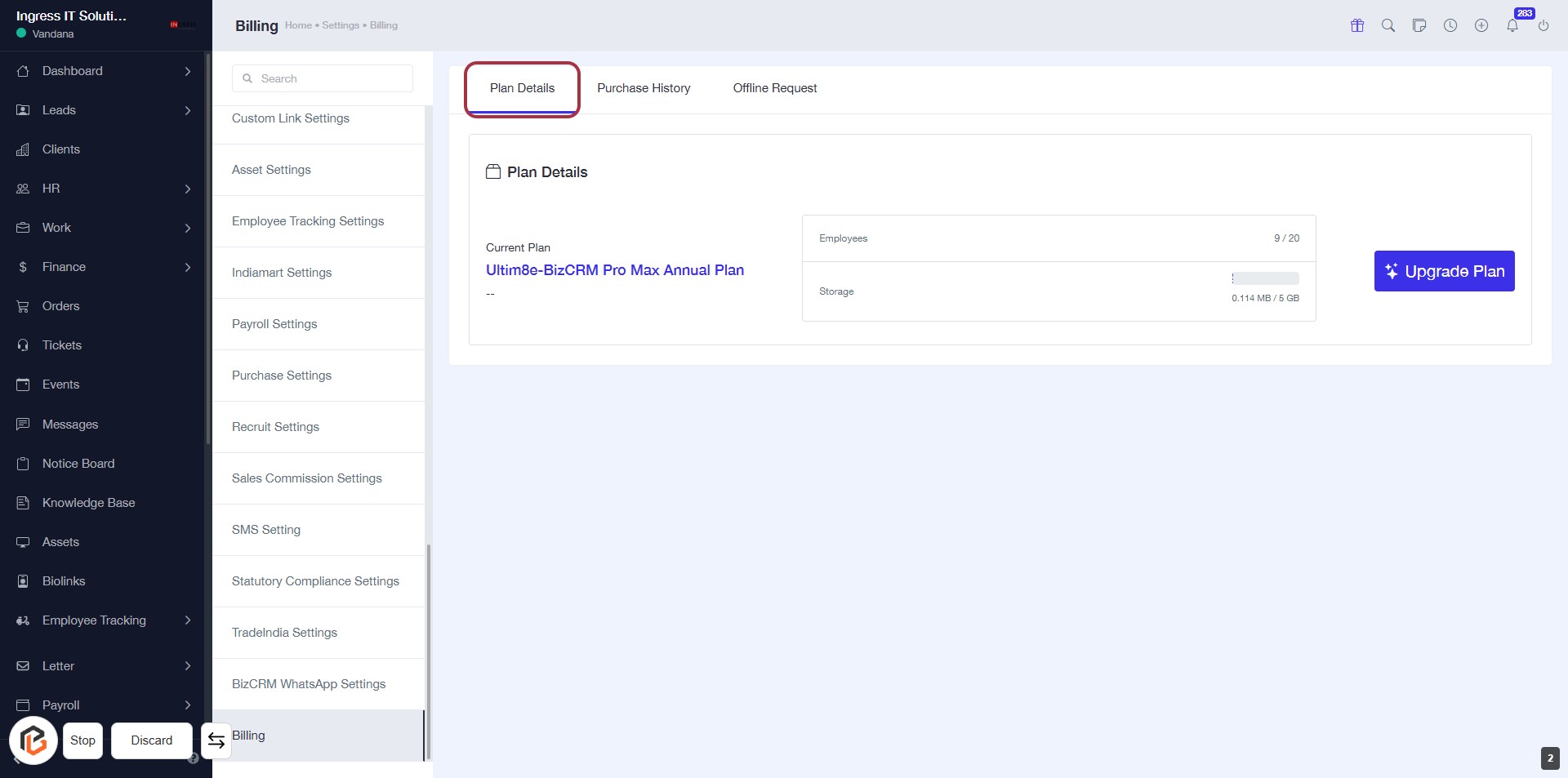Open the Offline Request tab
Screen dimensions: 1568x778
(x=774, y=88)
